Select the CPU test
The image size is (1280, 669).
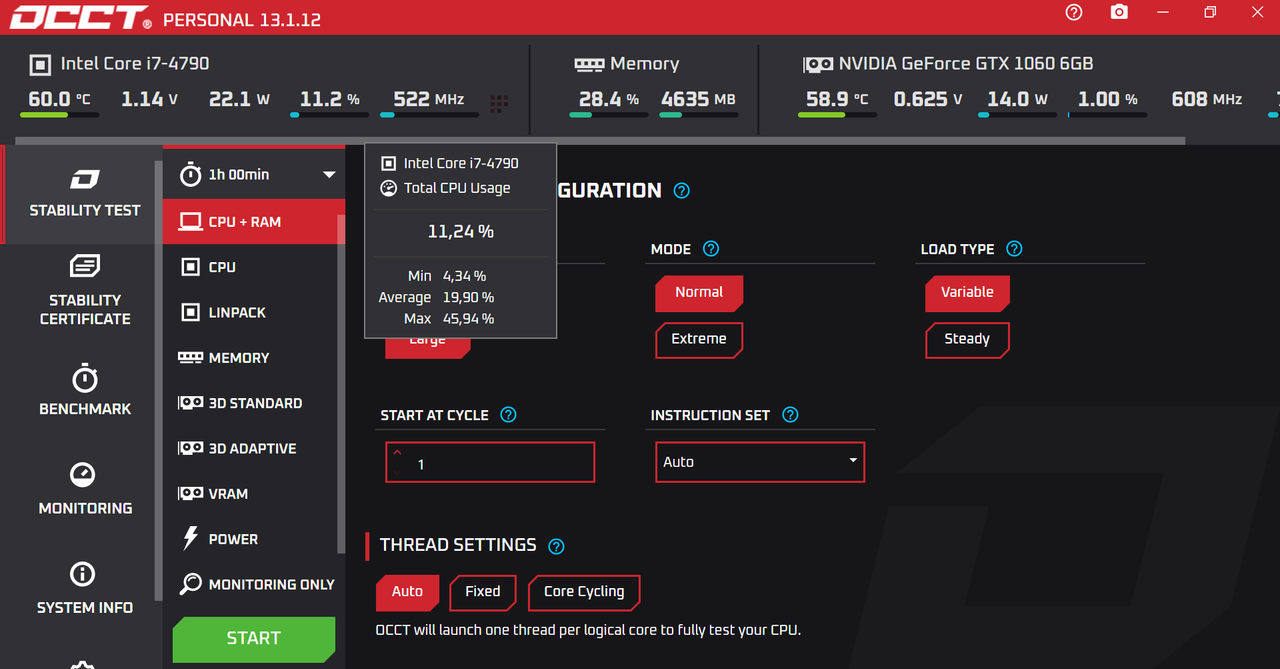[250, 267]
